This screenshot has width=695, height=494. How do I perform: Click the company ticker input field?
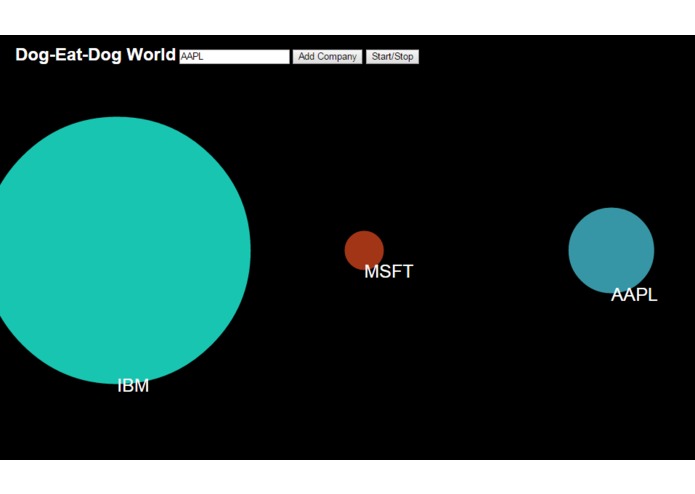[234, 57]
